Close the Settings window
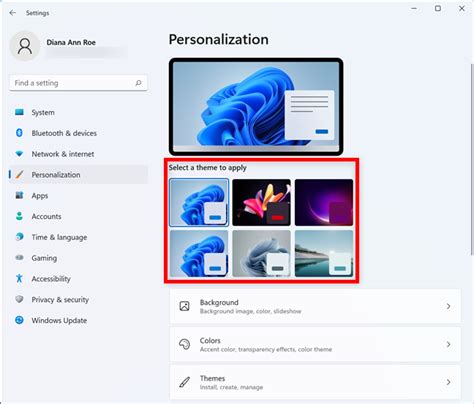Image resolution: width=474 pixels, height=404 pixels. click(462, 8)
